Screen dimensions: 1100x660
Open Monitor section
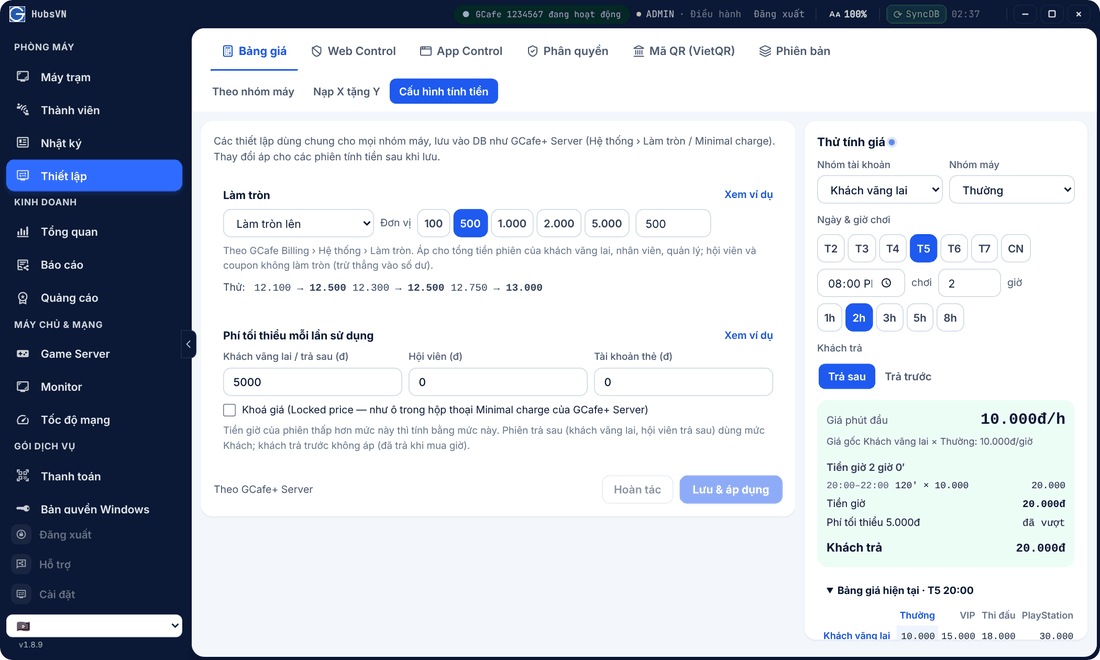pyautogui.click(x=94, y=386)
